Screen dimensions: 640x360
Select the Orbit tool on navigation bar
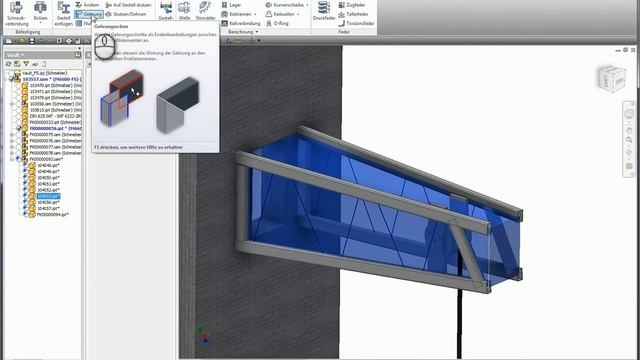[x=629, y=153]
